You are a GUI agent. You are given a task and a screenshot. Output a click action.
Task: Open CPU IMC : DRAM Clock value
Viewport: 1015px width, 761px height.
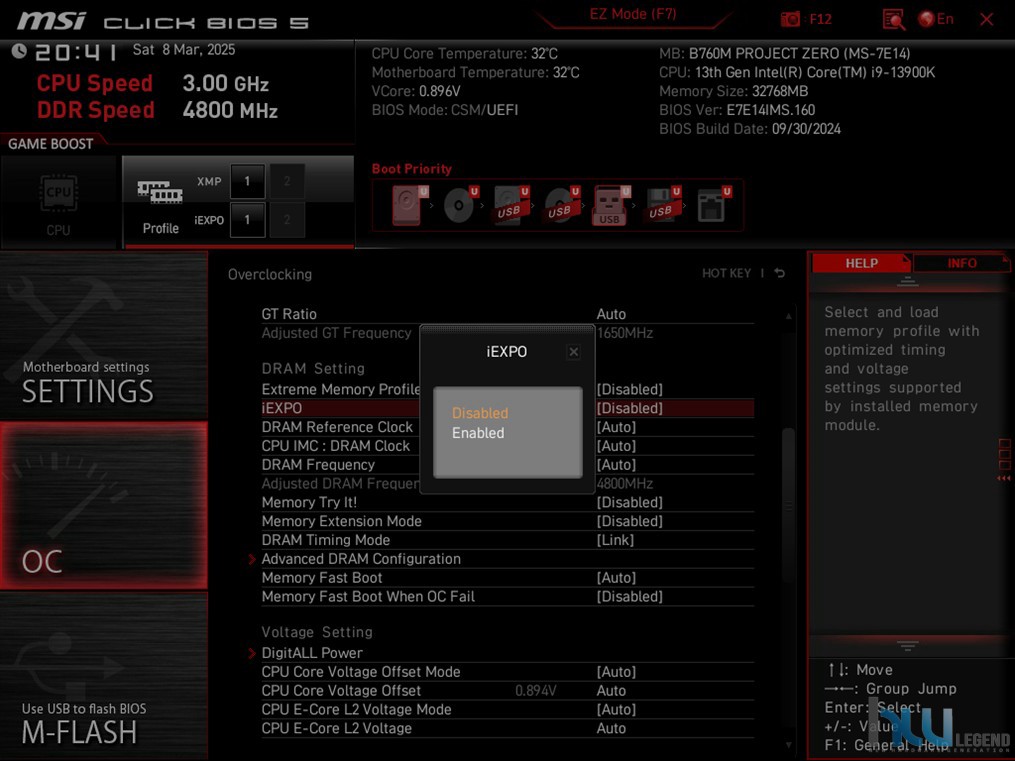click(x=616, y=446)
